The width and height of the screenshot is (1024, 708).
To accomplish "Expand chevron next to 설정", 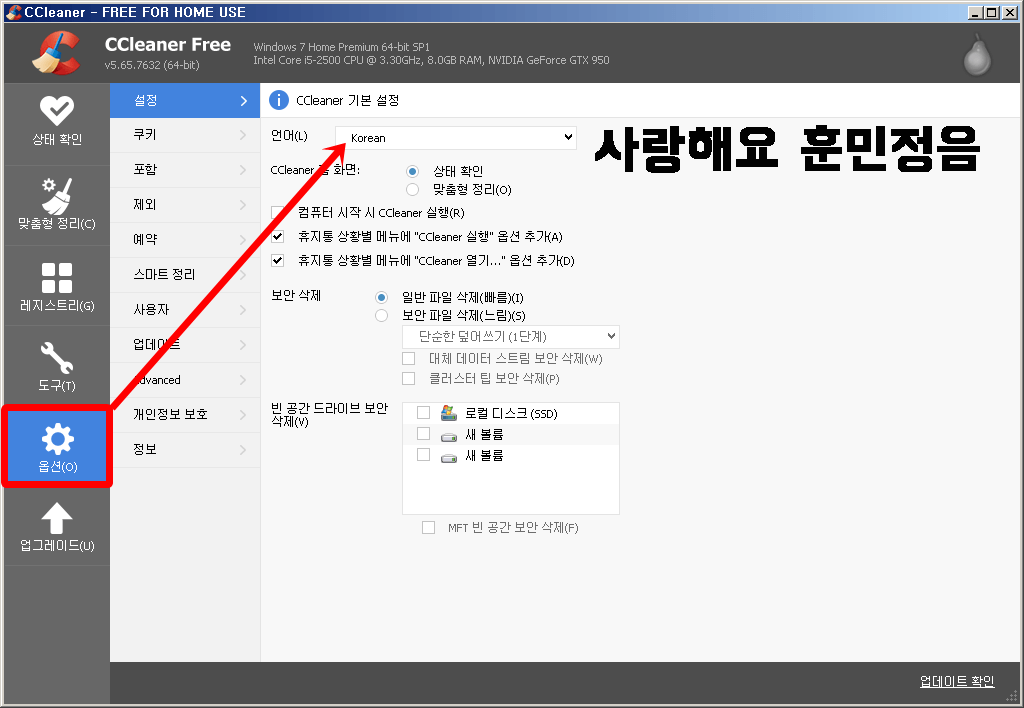I will (244, 101).
